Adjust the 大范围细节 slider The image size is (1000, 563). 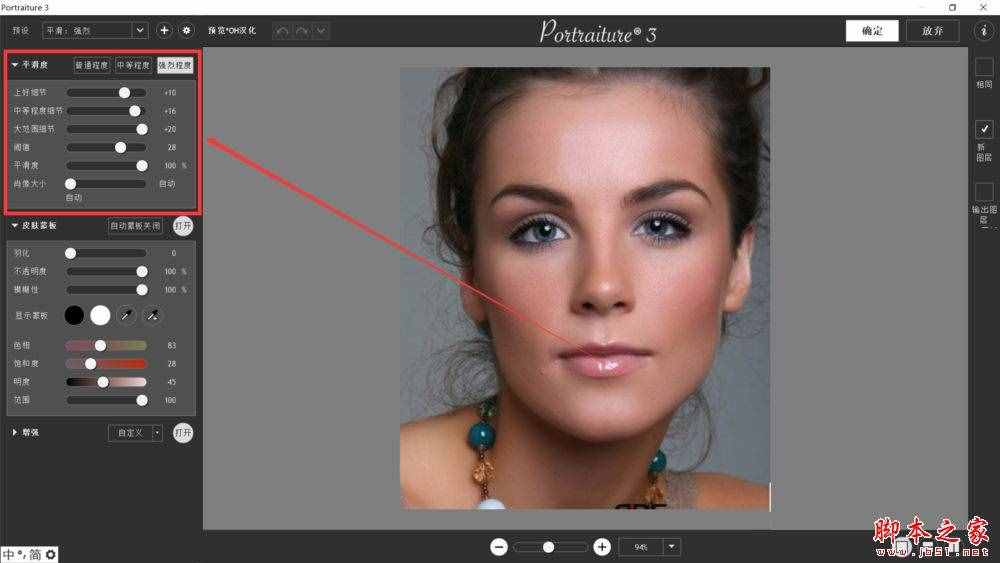pos(107,129)
